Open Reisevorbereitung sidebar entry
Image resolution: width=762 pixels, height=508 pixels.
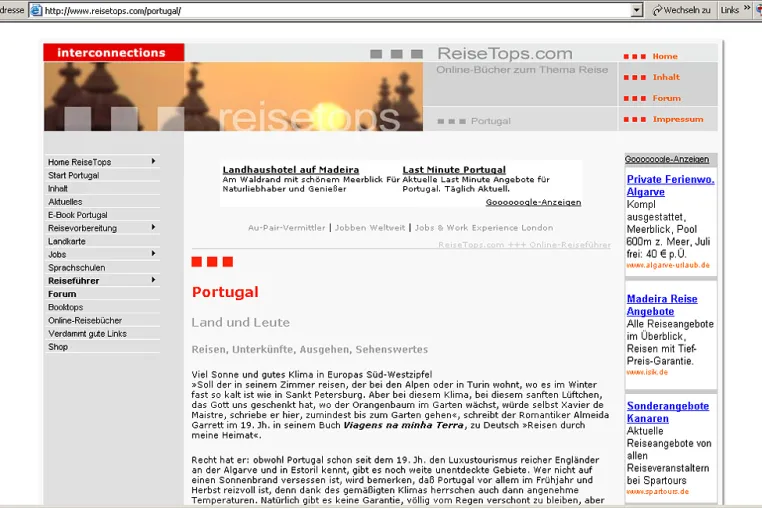coord(82,228)
